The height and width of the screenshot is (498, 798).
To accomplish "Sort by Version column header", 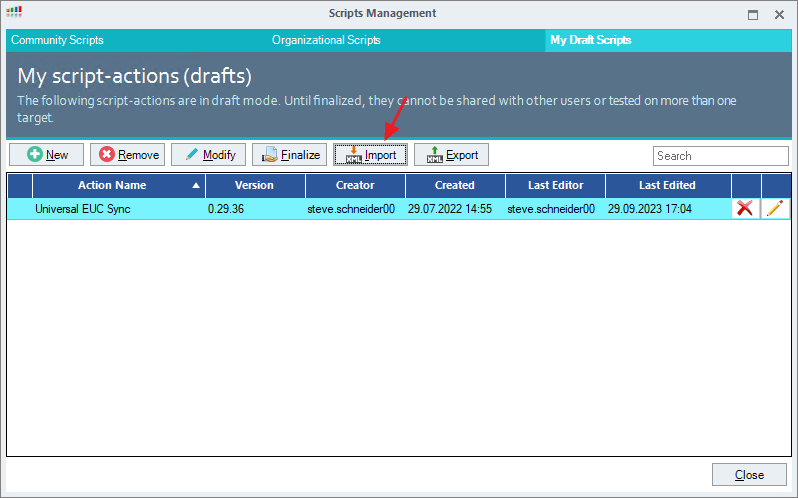I will pos(254,185).
